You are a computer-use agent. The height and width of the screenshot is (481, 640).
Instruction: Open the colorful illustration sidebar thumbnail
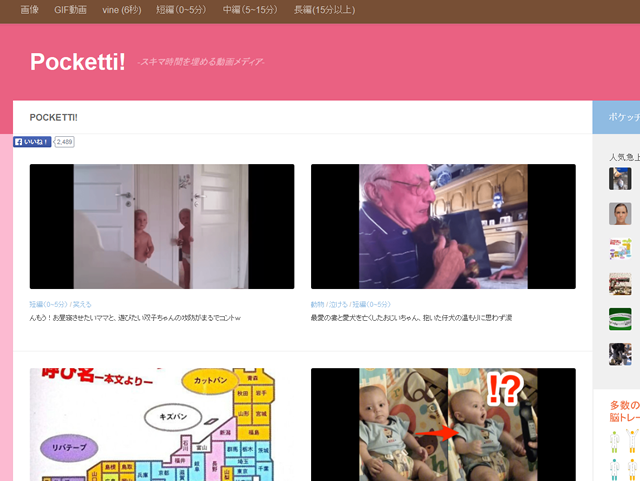click(620, 249)
